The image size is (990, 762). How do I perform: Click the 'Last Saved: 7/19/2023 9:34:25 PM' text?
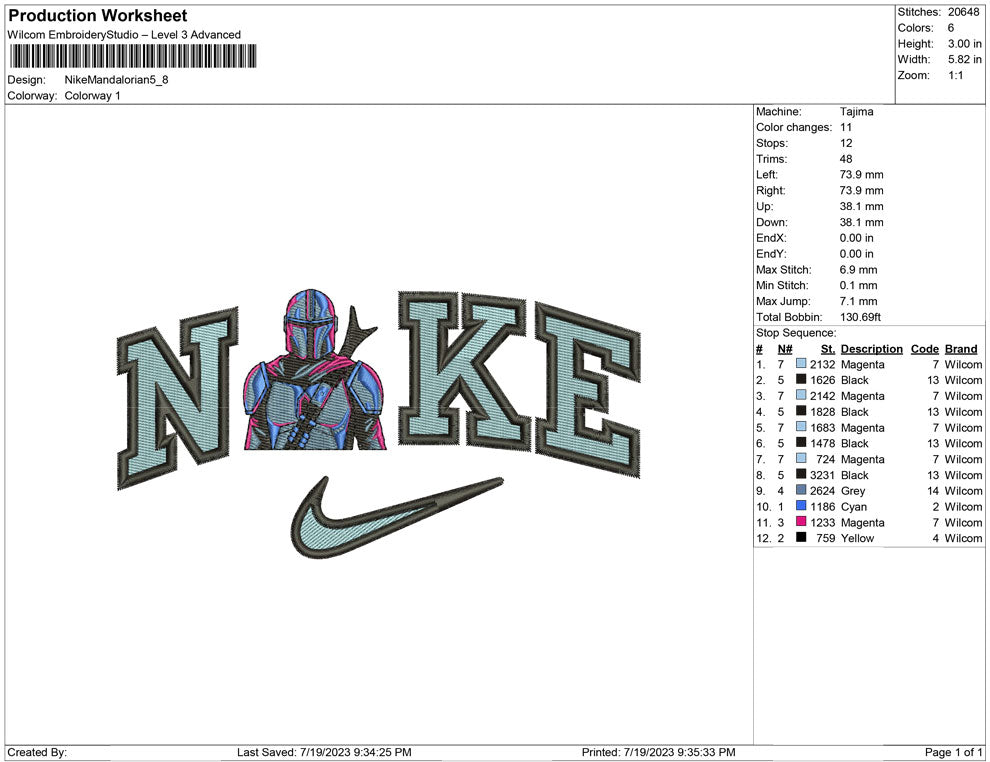click(324, 752)
